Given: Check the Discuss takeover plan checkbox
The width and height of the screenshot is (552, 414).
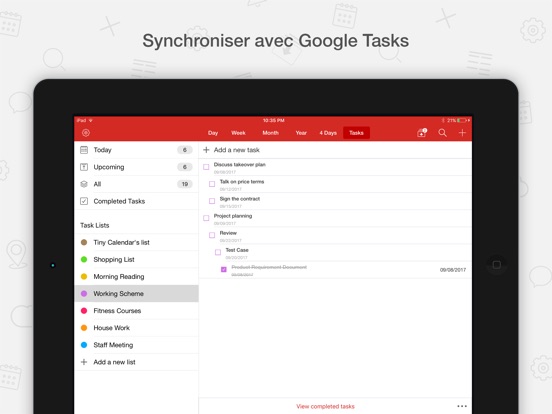Looking at the screenshot, I should pyautogui.click(x=206, y=167).
